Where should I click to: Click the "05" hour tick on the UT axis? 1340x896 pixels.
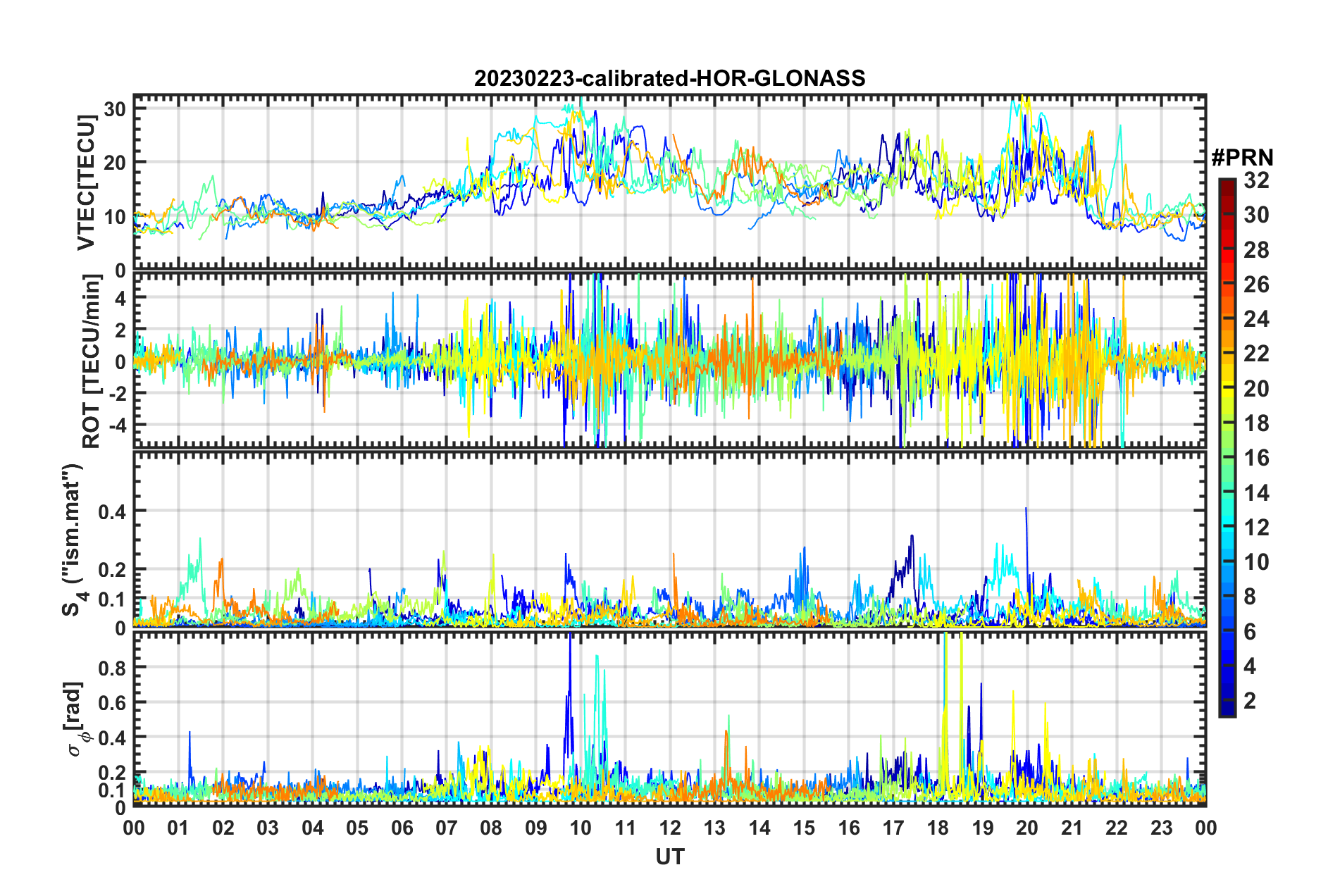357,827
